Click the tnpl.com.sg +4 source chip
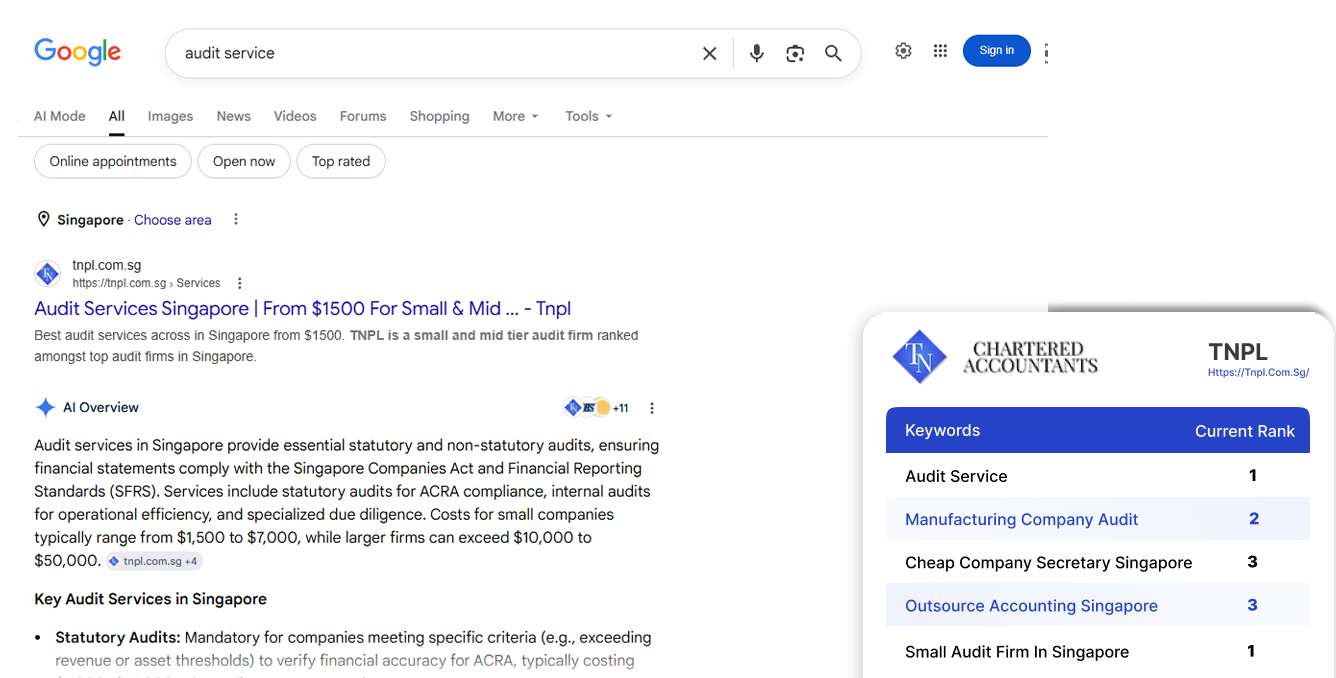This screenshot has width=1336, height=678. pyautogui.click(x=153, y=561)
